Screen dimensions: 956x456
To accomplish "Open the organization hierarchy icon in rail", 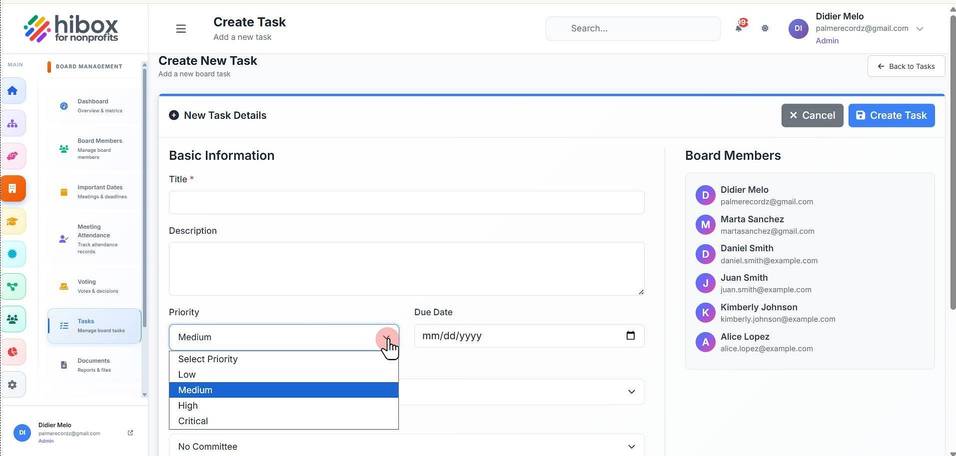I will [x=12, y=124].
